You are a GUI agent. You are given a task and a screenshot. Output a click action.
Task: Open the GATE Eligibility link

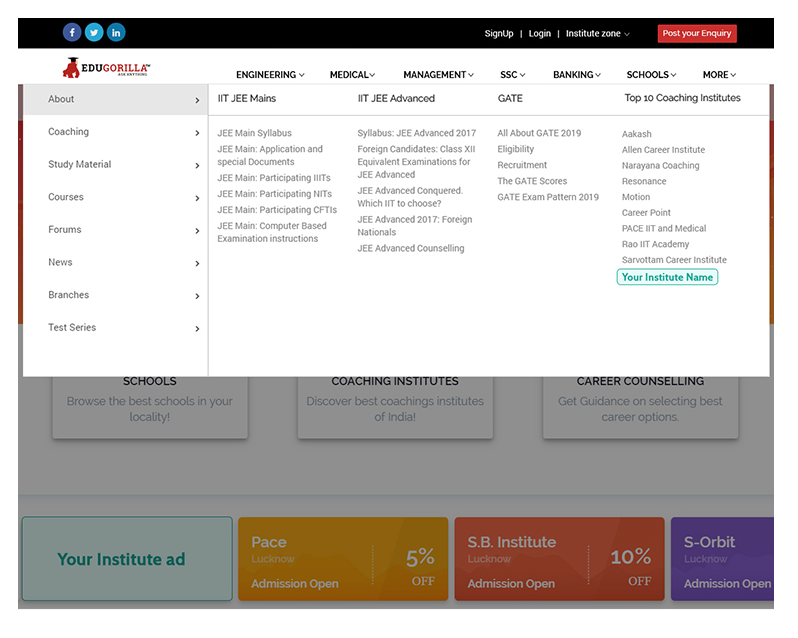coord(516,149)
